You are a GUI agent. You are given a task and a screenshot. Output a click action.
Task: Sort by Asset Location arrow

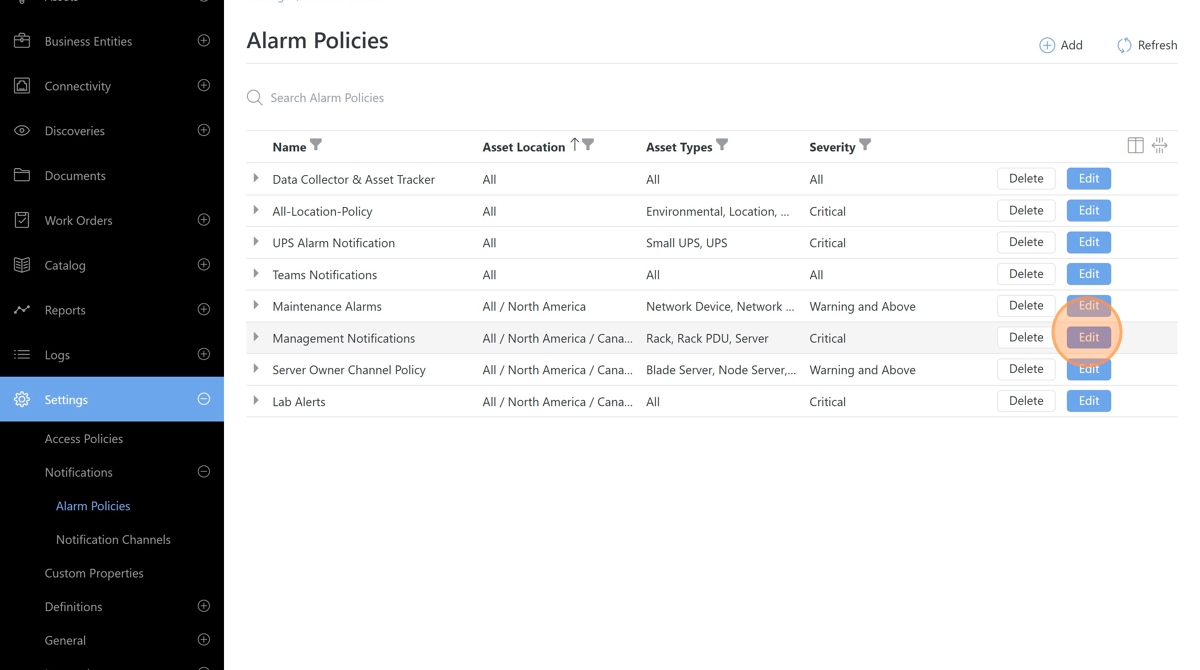(x=575, y=145)
